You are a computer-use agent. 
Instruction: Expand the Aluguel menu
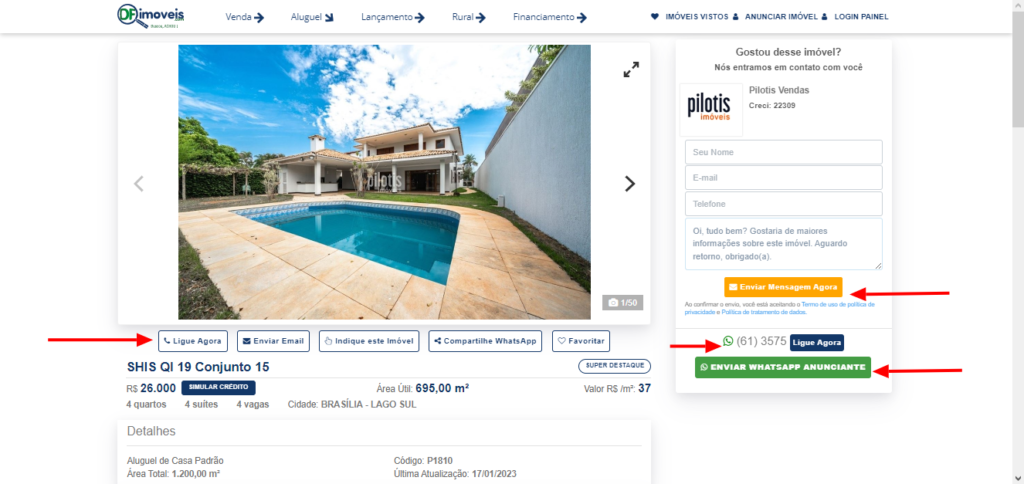(x=312, y=18)
